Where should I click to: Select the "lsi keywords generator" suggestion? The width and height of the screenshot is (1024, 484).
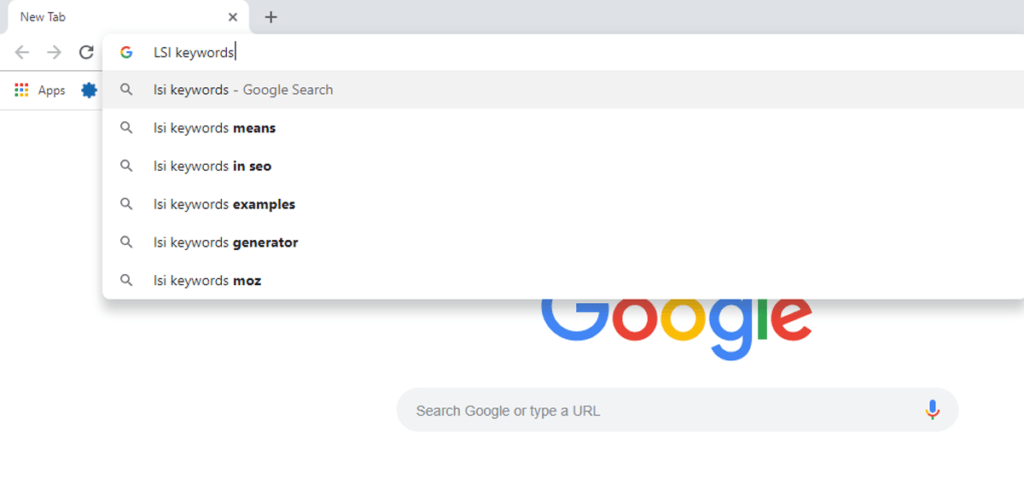[225, 242]
